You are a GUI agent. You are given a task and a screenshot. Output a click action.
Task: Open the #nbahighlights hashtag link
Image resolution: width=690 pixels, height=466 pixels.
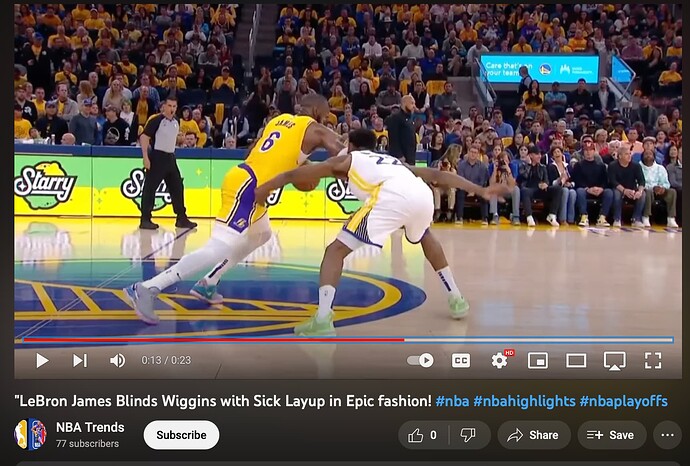[x=525, y=401]
